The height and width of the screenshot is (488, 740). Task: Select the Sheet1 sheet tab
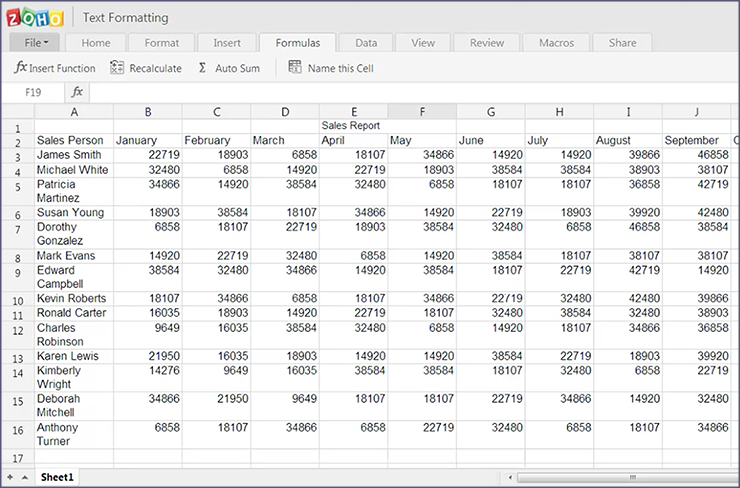pyautogui.click(x=57, y=478)
